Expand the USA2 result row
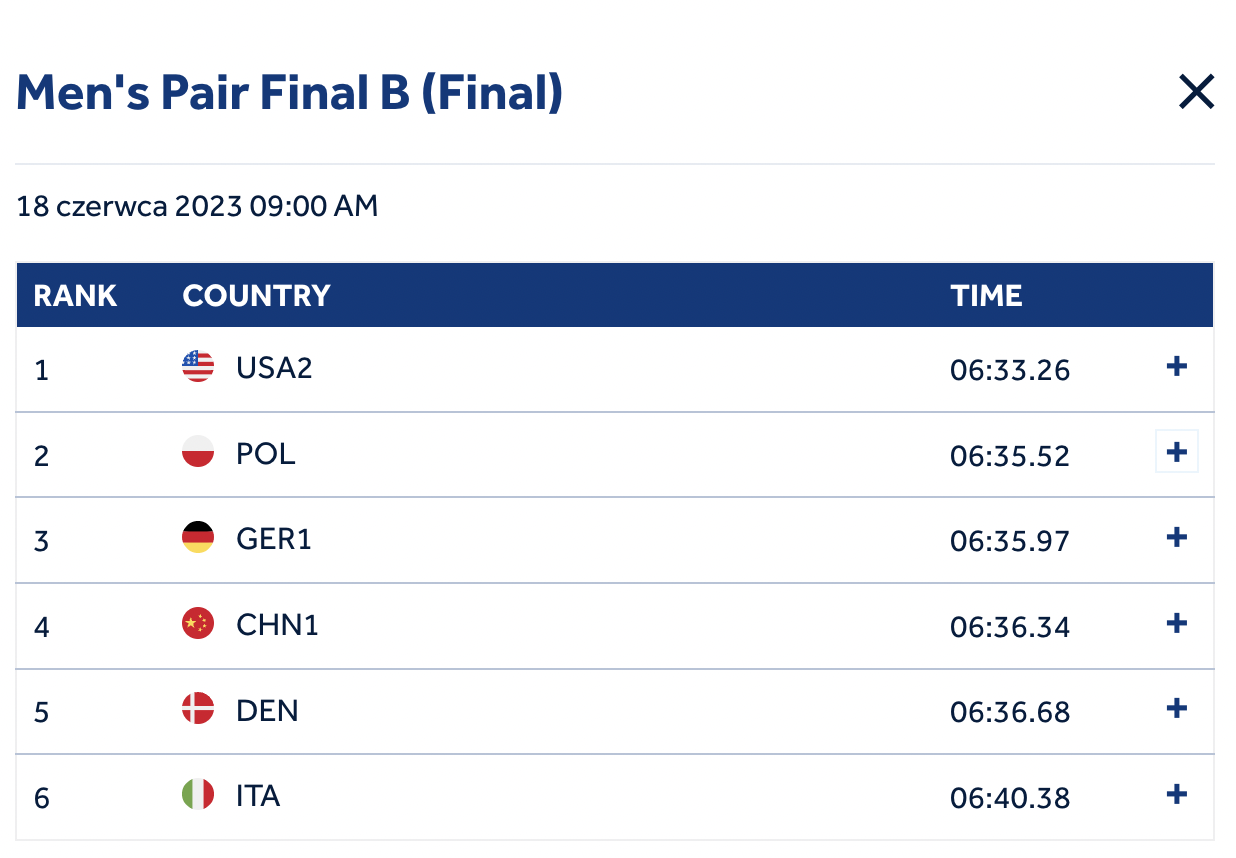 [x=1177, y=367]
